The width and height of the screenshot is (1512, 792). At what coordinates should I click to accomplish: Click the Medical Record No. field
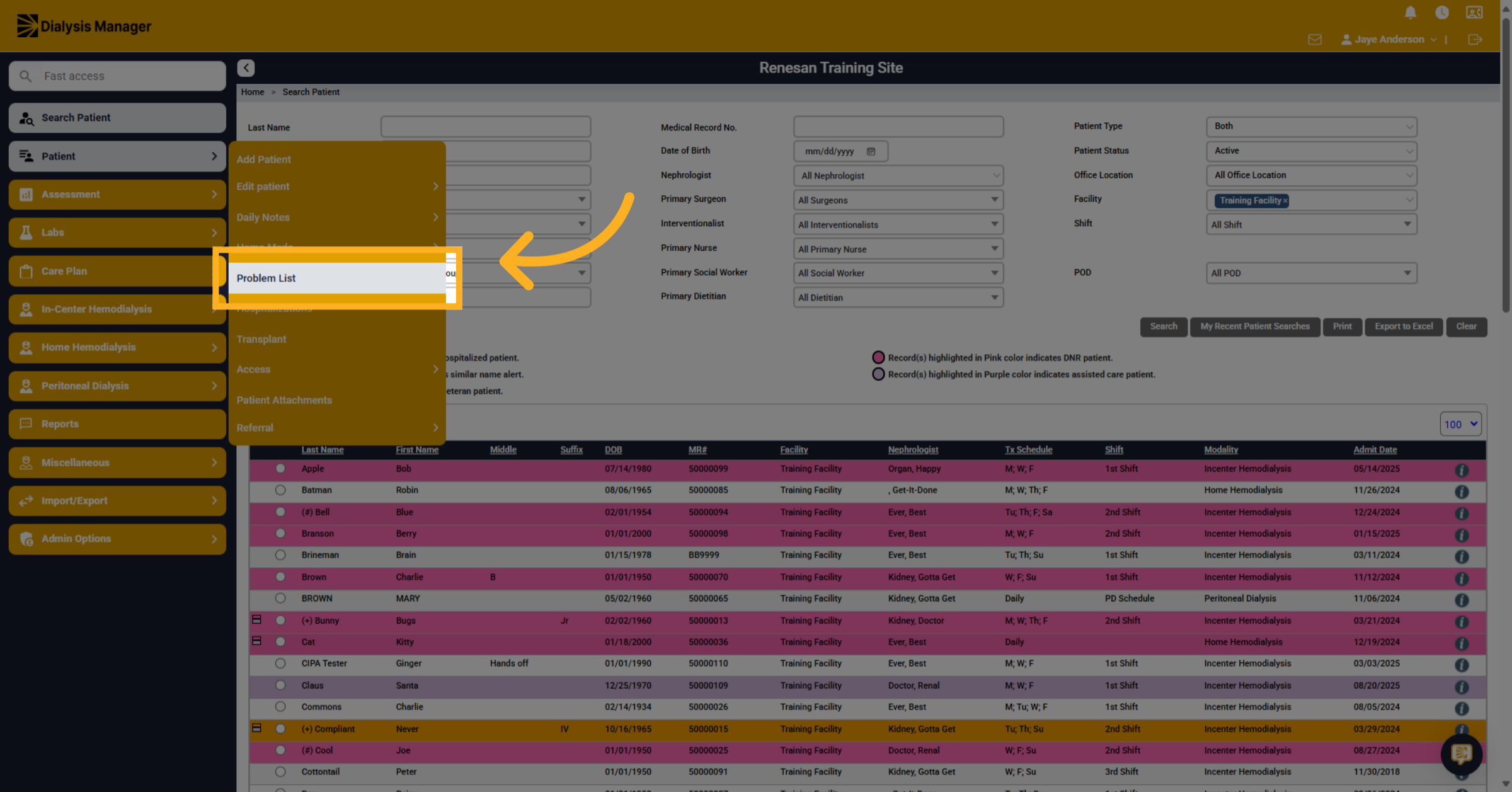pos(898,127)
